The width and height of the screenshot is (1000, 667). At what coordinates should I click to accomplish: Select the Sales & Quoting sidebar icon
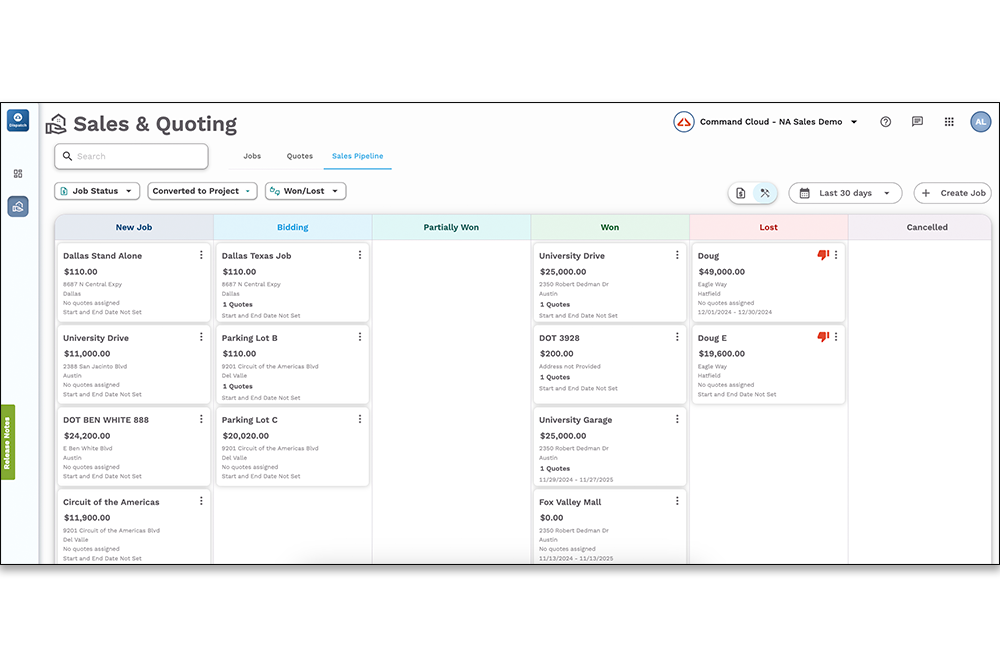coord(18,207)
